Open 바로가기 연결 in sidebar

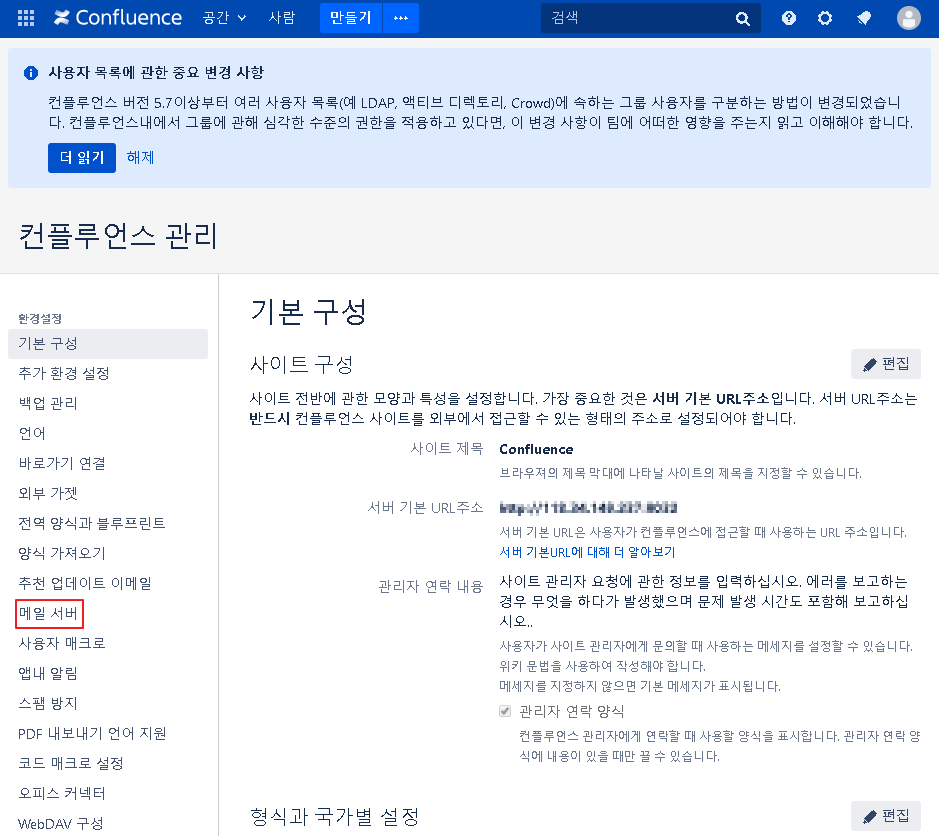coord(62,464)
